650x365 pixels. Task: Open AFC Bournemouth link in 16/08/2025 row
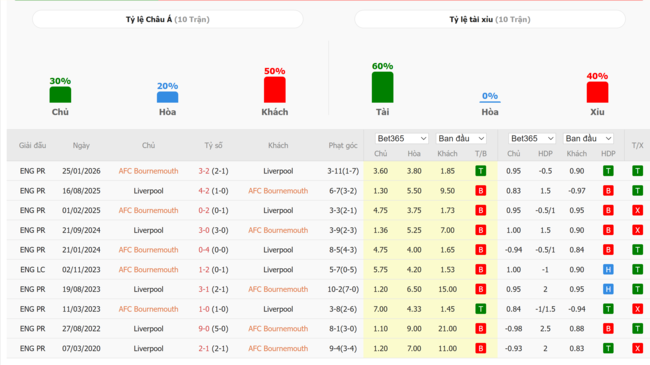tap(278, 191)
